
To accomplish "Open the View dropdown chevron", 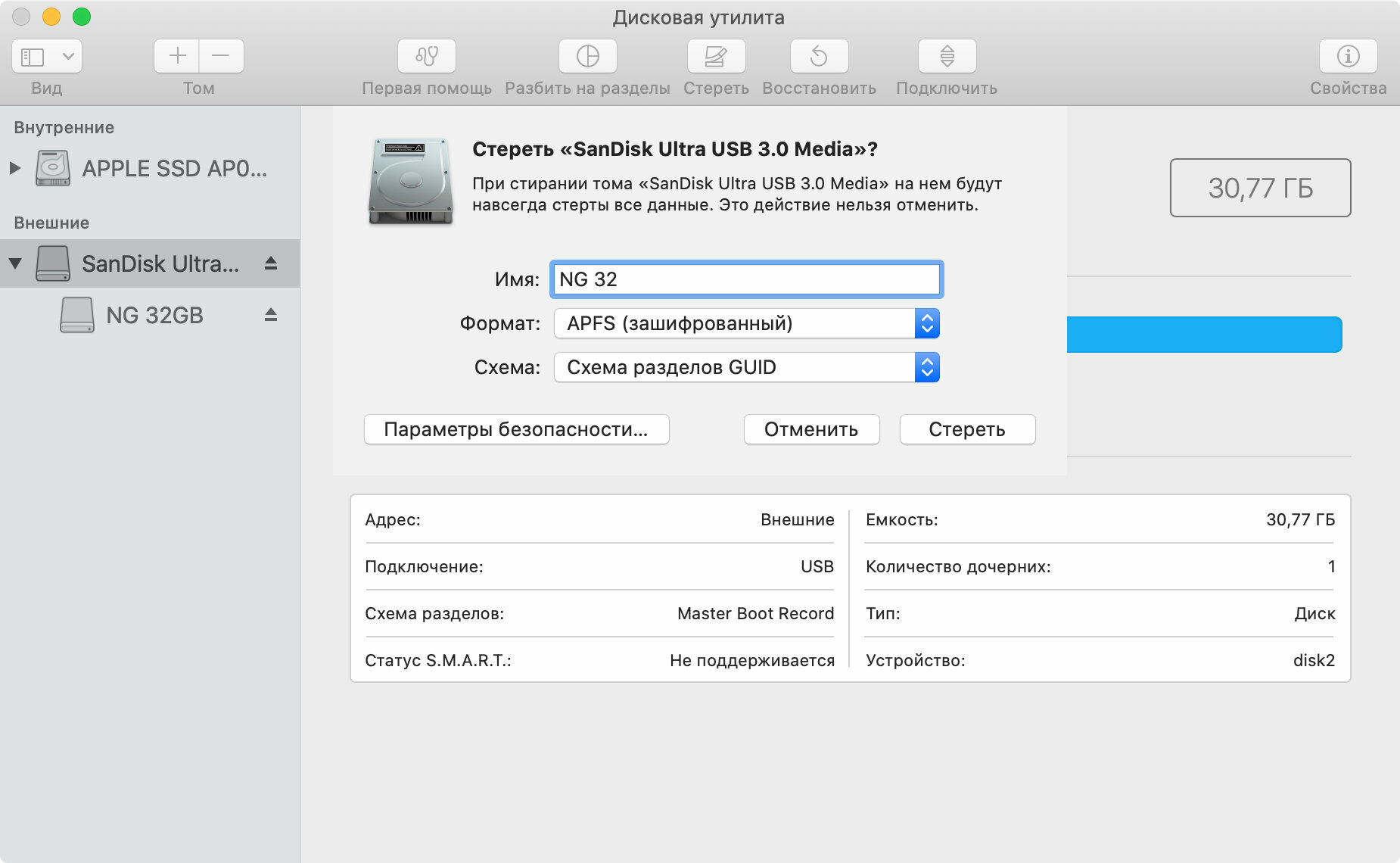I will [68, 57].
